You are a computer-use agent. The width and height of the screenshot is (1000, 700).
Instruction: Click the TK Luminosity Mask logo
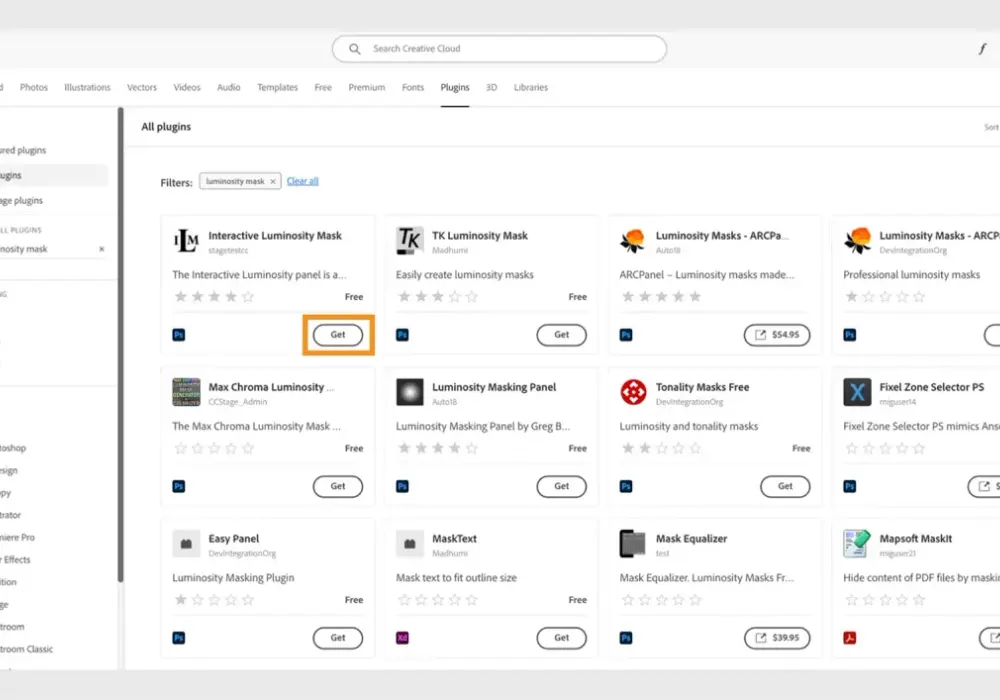409,241
